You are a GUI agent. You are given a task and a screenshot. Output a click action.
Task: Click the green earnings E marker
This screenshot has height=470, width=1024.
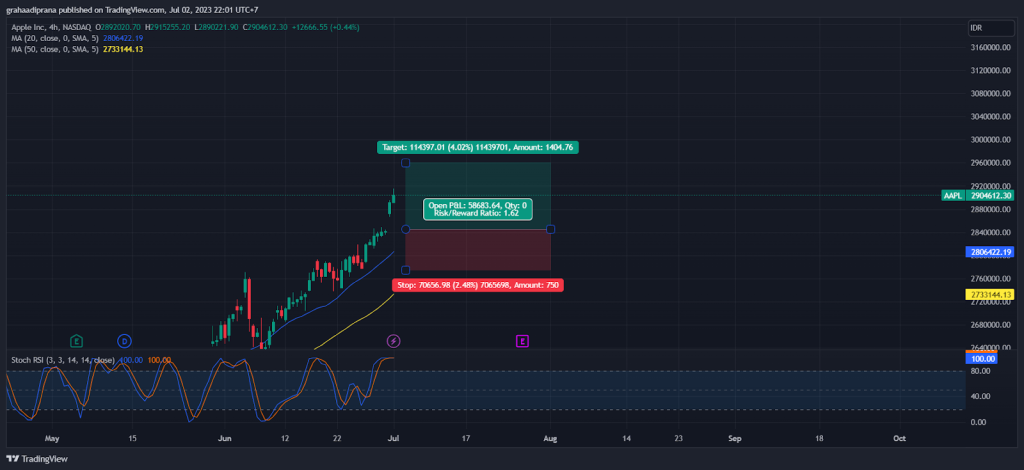coord(76,341)
